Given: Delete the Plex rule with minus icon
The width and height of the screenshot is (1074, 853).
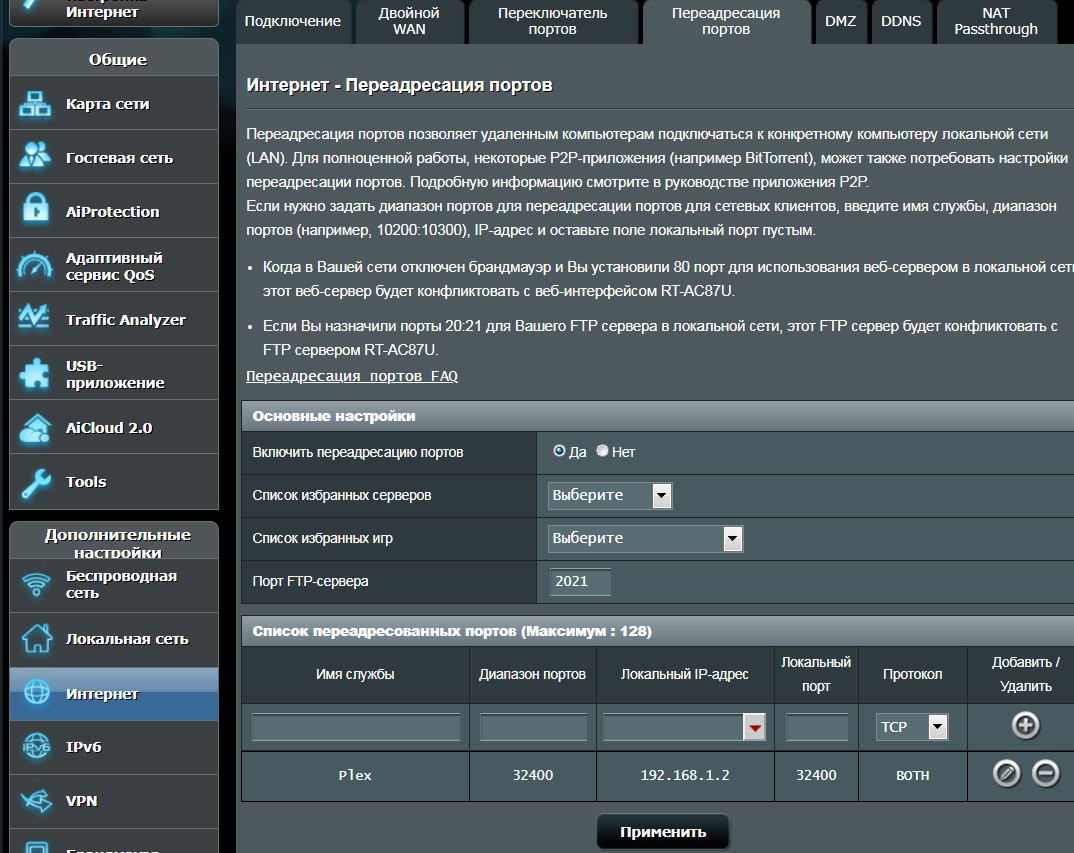Looking at the screenshot, I should click(x=1045, y=774).
